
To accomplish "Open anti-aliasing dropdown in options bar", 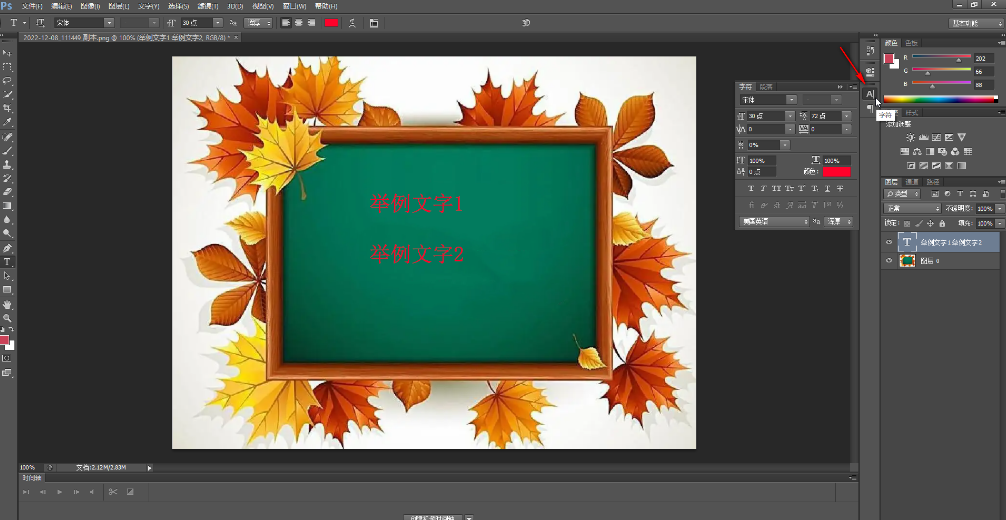I will 258,22.
